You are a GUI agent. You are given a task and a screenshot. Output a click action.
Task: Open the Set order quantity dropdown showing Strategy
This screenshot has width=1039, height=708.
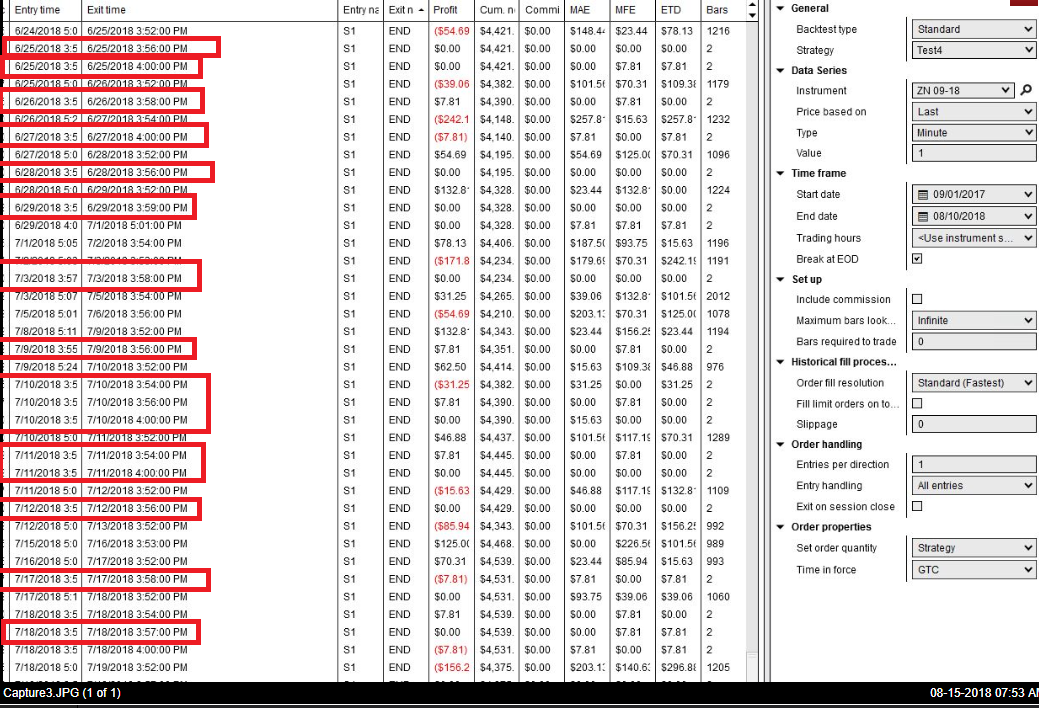point(973,548)
